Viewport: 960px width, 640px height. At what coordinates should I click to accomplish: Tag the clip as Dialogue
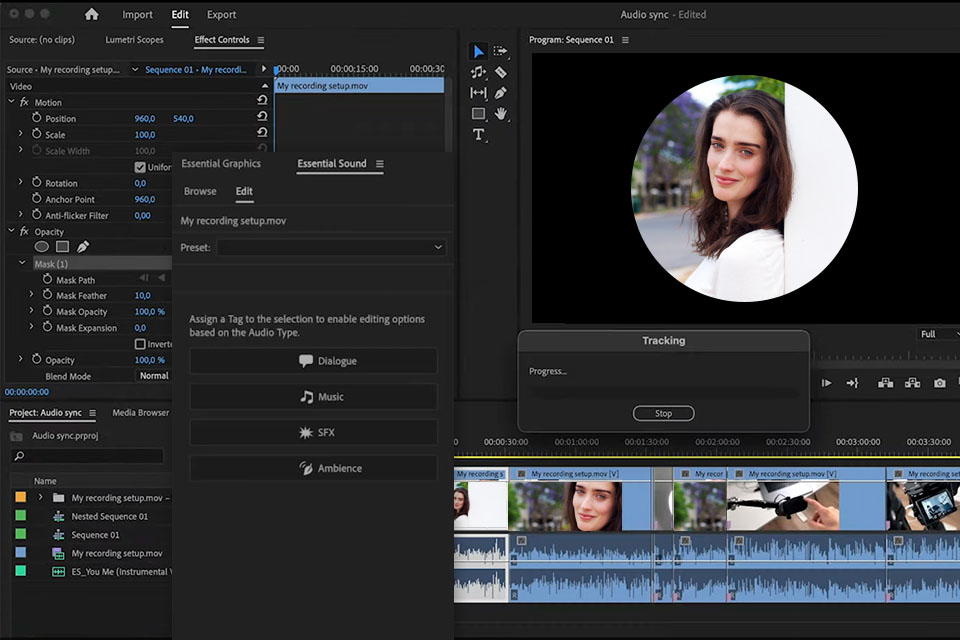click(313, 361)
